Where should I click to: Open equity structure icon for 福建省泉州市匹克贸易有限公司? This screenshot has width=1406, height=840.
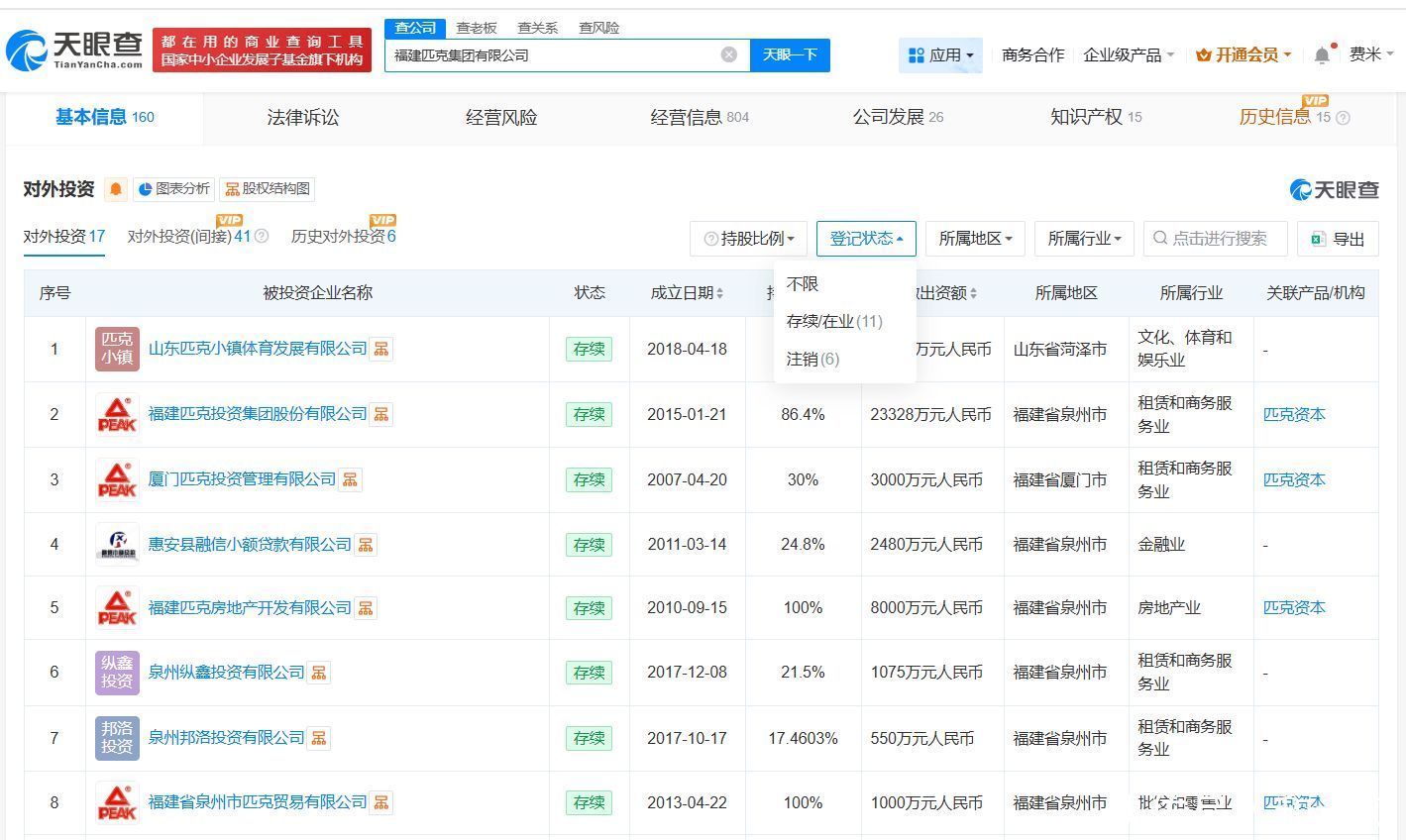(381, 802)
